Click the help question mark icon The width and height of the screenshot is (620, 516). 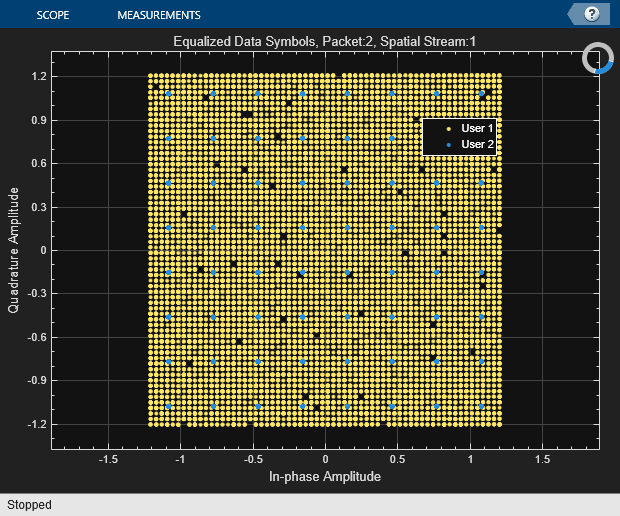point(591,14)
